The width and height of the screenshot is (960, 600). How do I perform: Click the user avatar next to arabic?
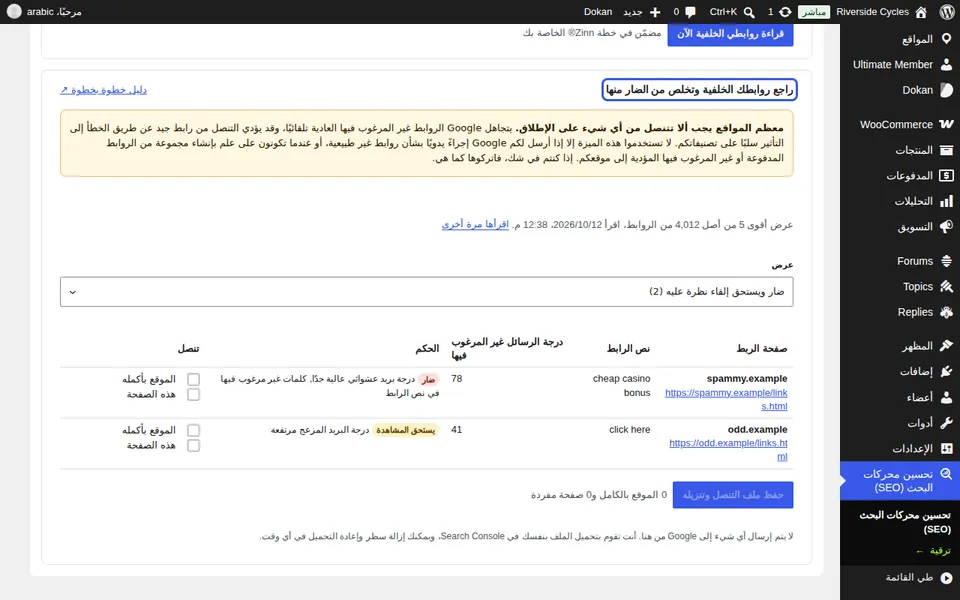(13, 12)
